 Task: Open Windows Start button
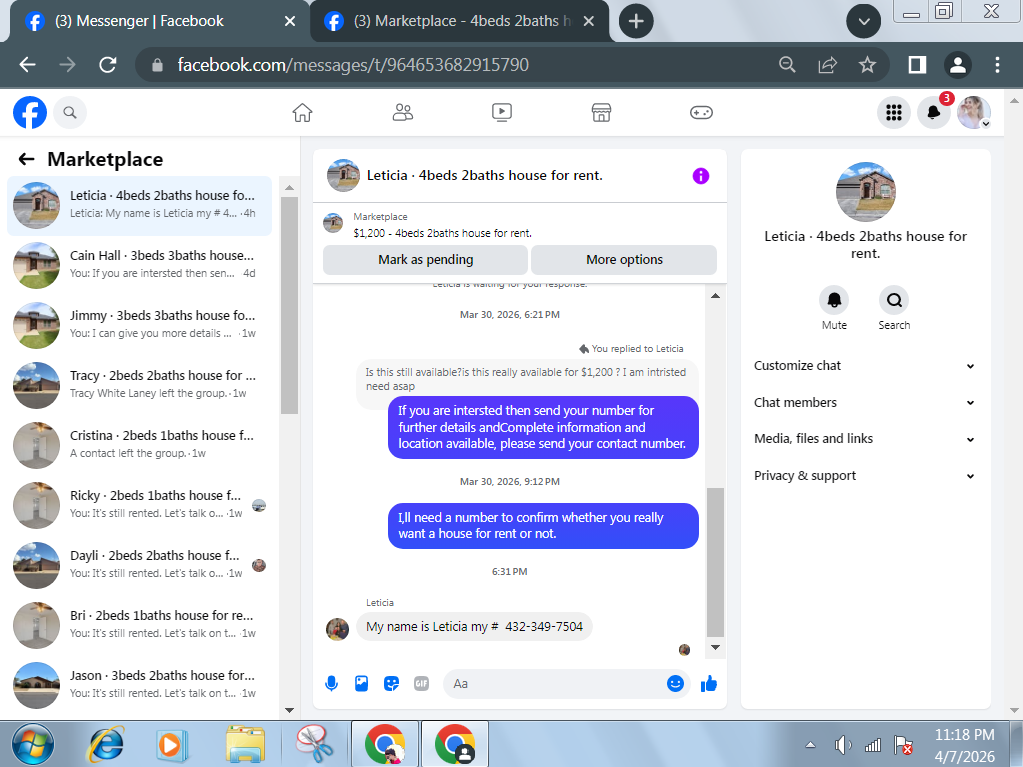coord(31,744)
